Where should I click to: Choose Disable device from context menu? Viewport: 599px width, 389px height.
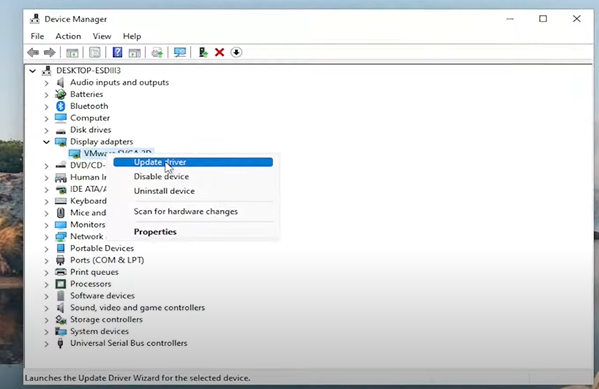(193, 177)
